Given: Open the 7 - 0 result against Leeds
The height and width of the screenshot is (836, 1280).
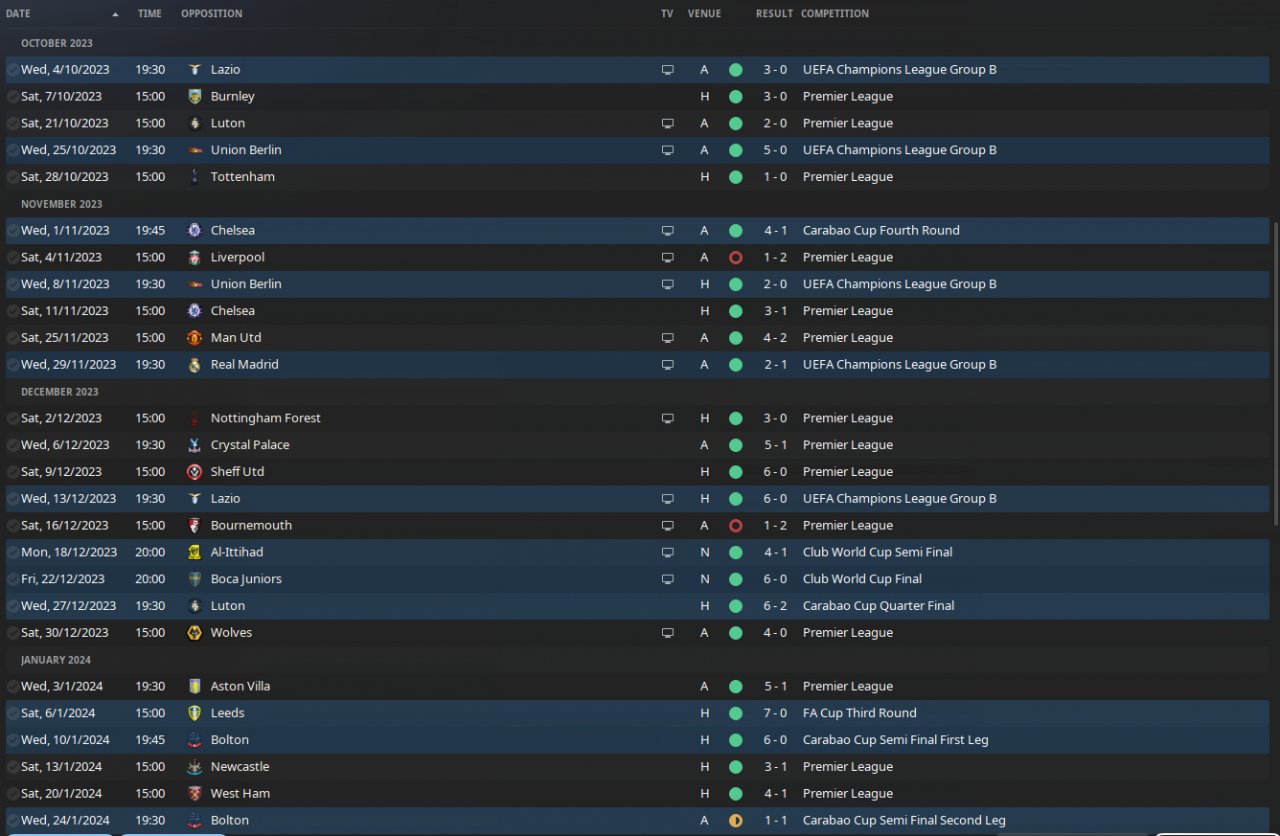Looking at the screenshot, I should tap(775, 714).
